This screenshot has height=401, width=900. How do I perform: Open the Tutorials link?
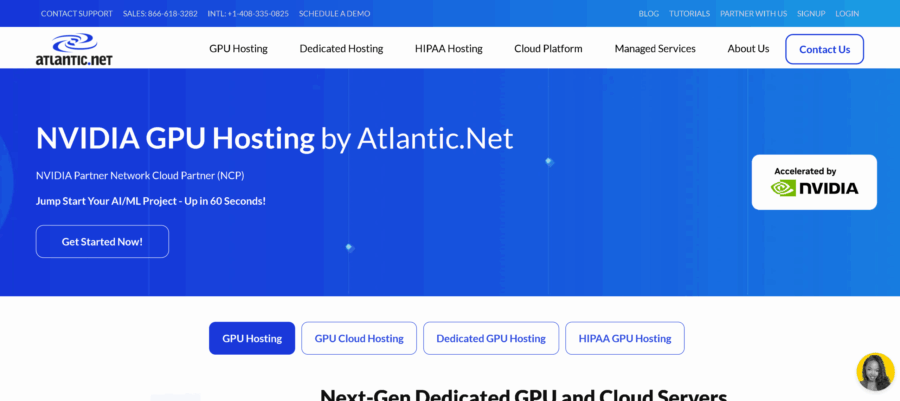pos(689,13)
